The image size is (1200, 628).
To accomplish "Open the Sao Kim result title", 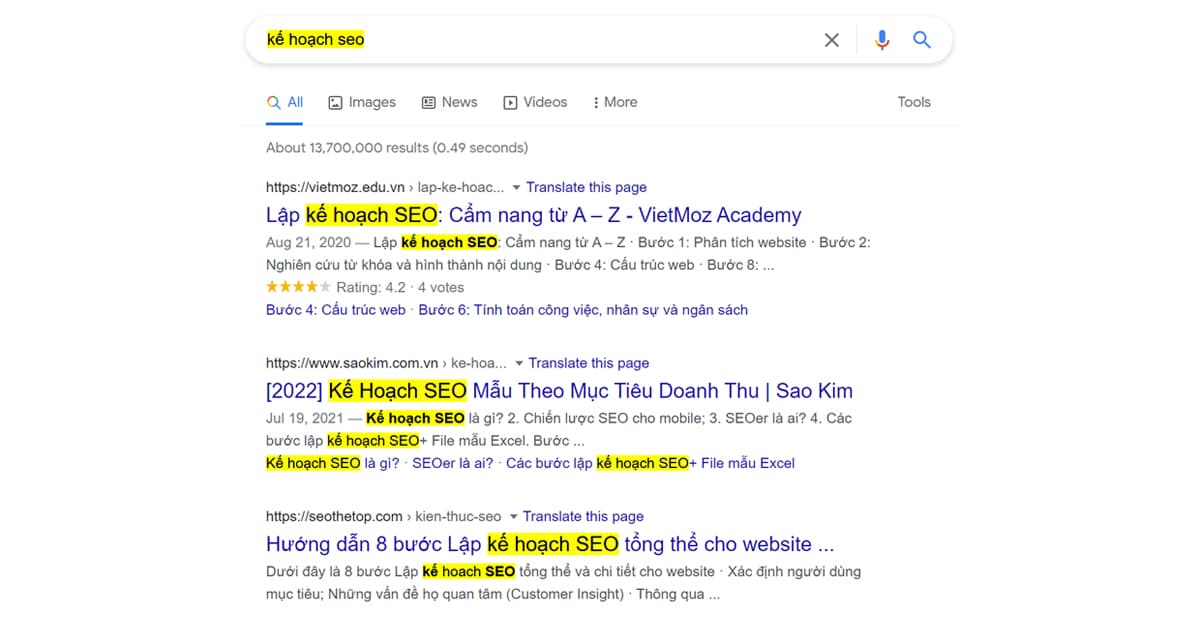I will click(559, 391).
